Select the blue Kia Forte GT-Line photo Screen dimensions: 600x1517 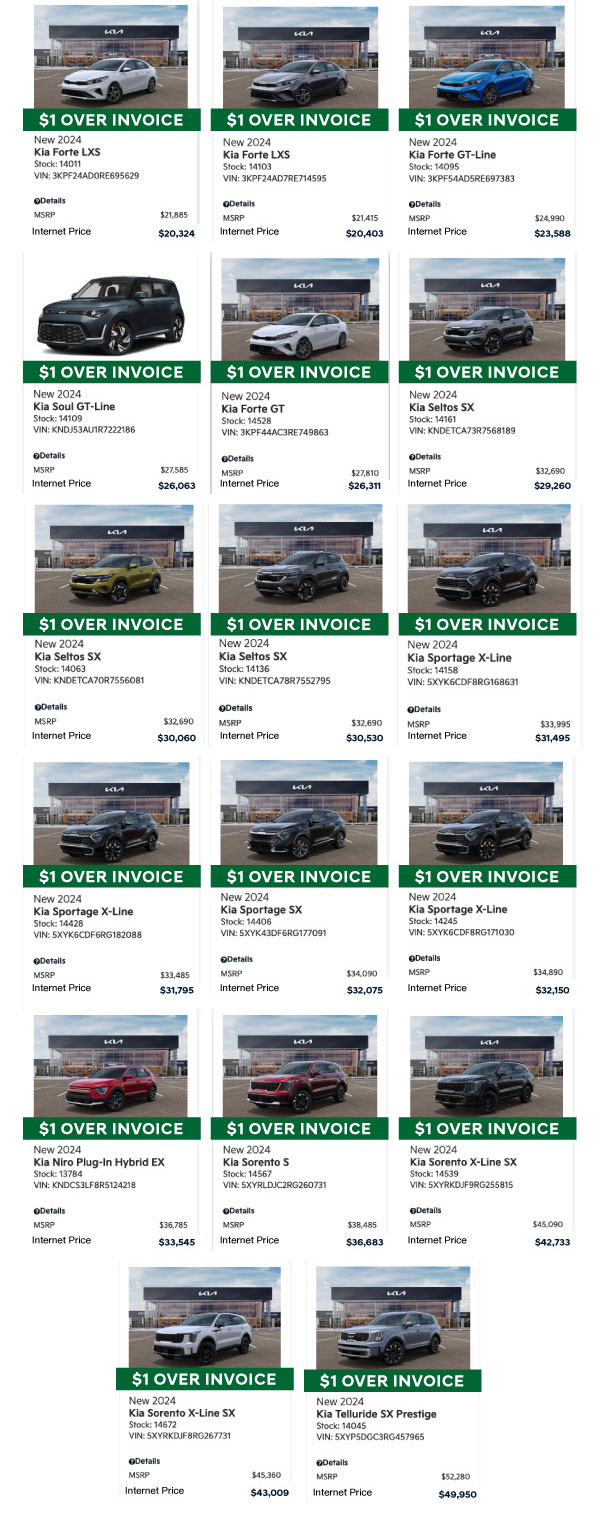click(489, 56)
